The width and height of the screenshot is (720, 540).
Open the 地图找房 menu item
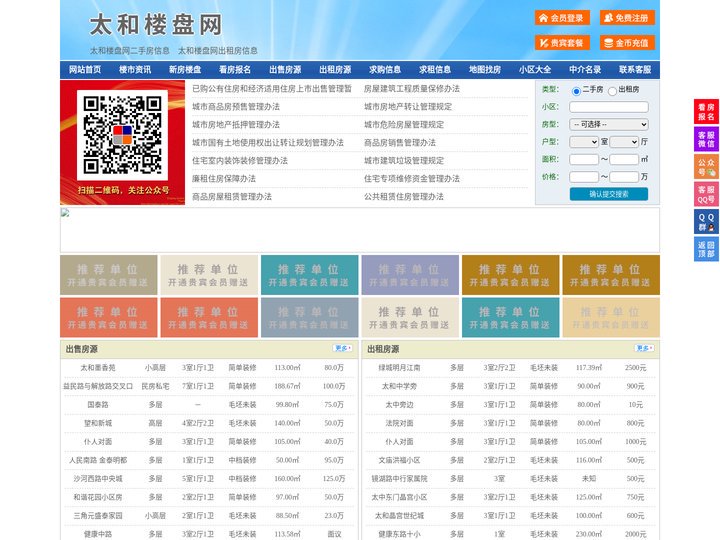(485, 70)
